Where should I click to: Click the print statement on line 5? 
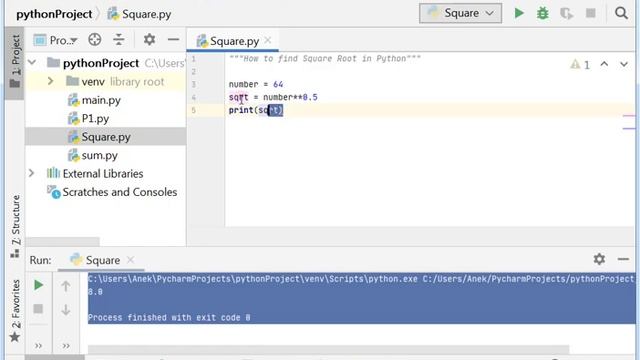[256, 110]
